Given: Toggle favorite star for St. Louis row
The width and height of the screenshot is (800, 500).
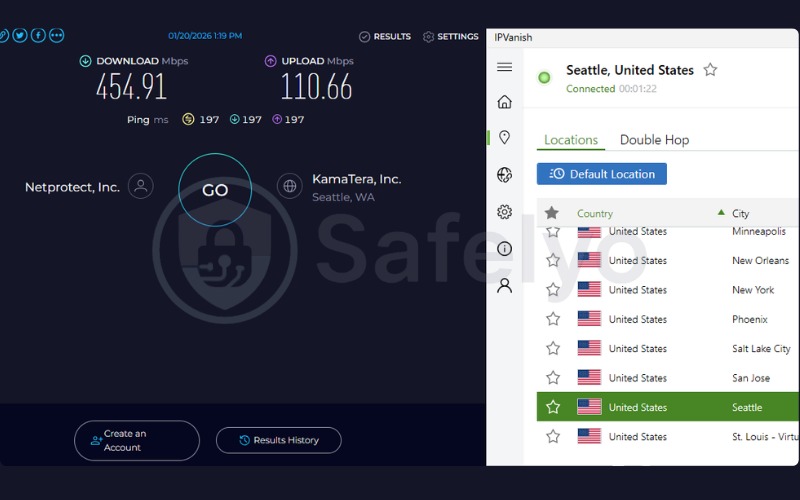Looking at the screenshot, I should click(553, 436).
